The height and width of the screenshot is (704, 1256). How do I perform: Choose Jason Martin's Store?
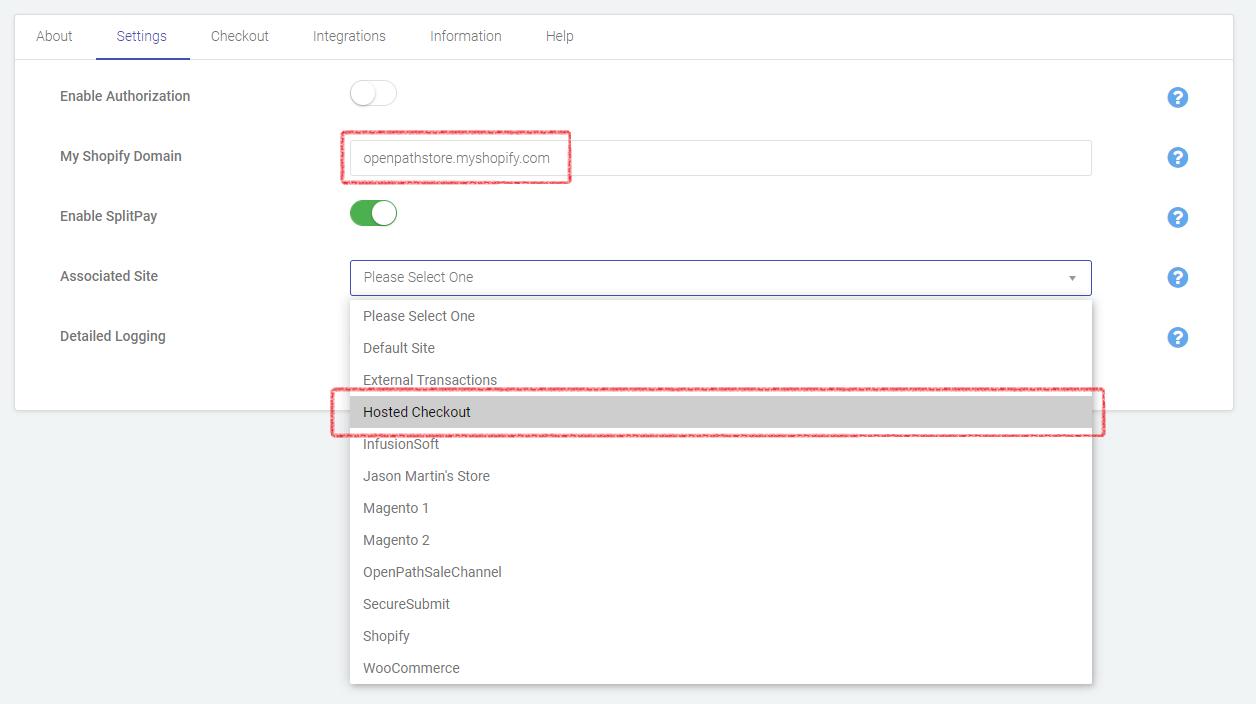(720, 476)
